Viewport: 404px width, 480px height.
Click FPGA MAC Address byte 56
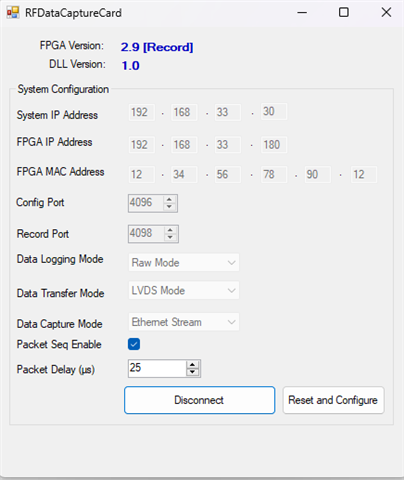[228, 174]
